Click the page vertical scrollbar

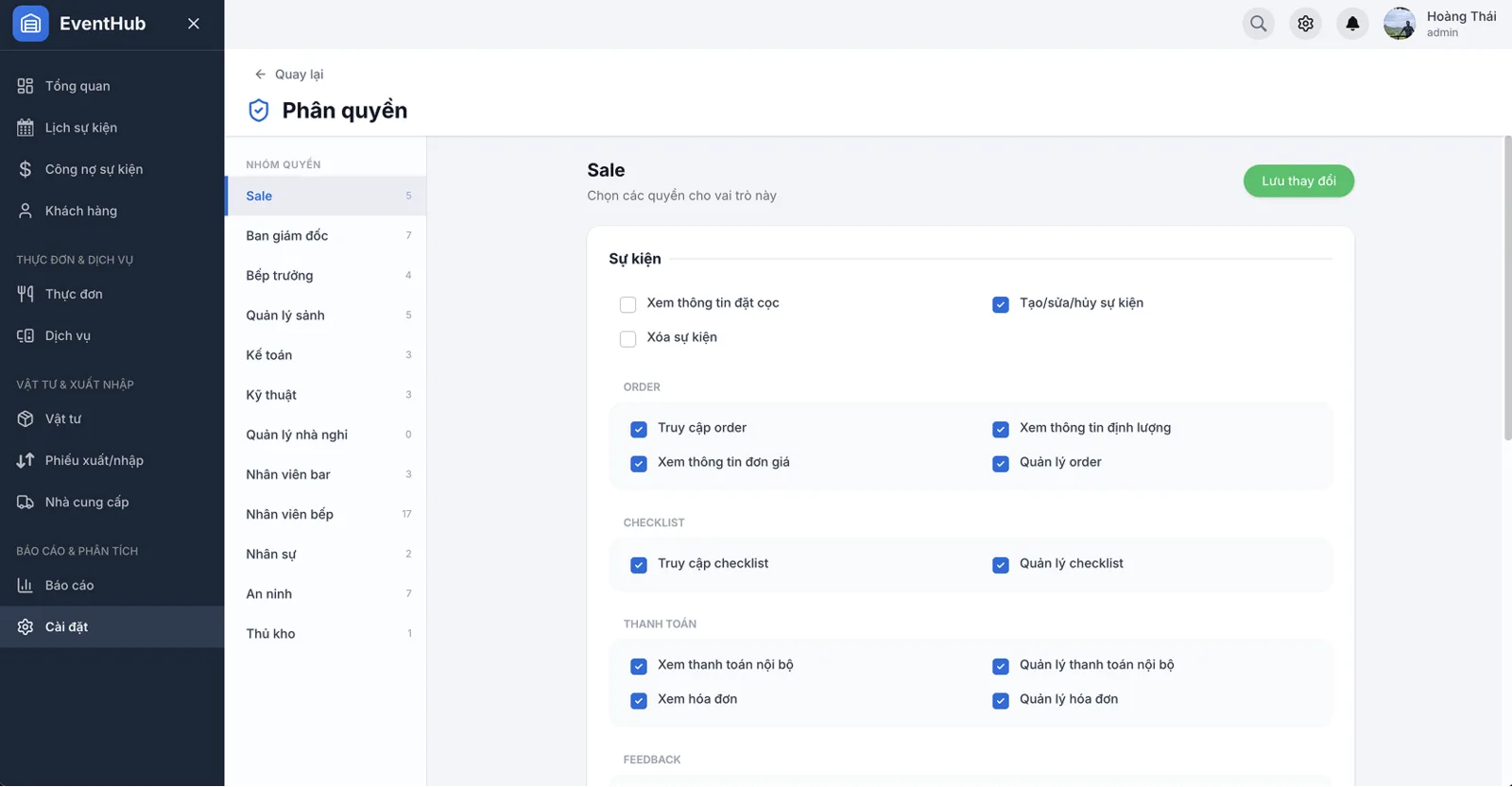click(x=1507, y=288)
